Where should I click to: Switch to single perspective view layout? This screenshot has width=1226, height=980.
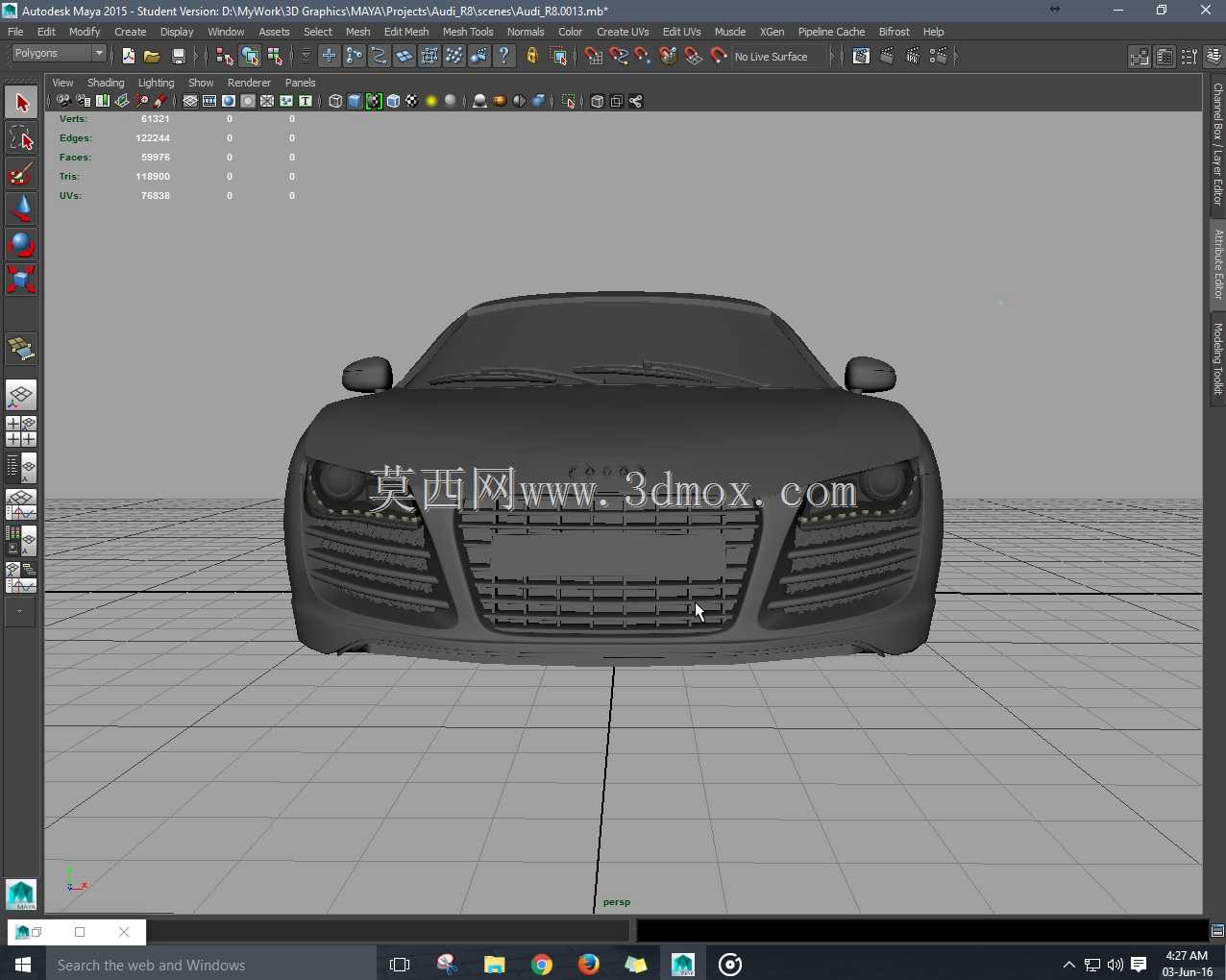pyautogui.click(x=21, y=395)
